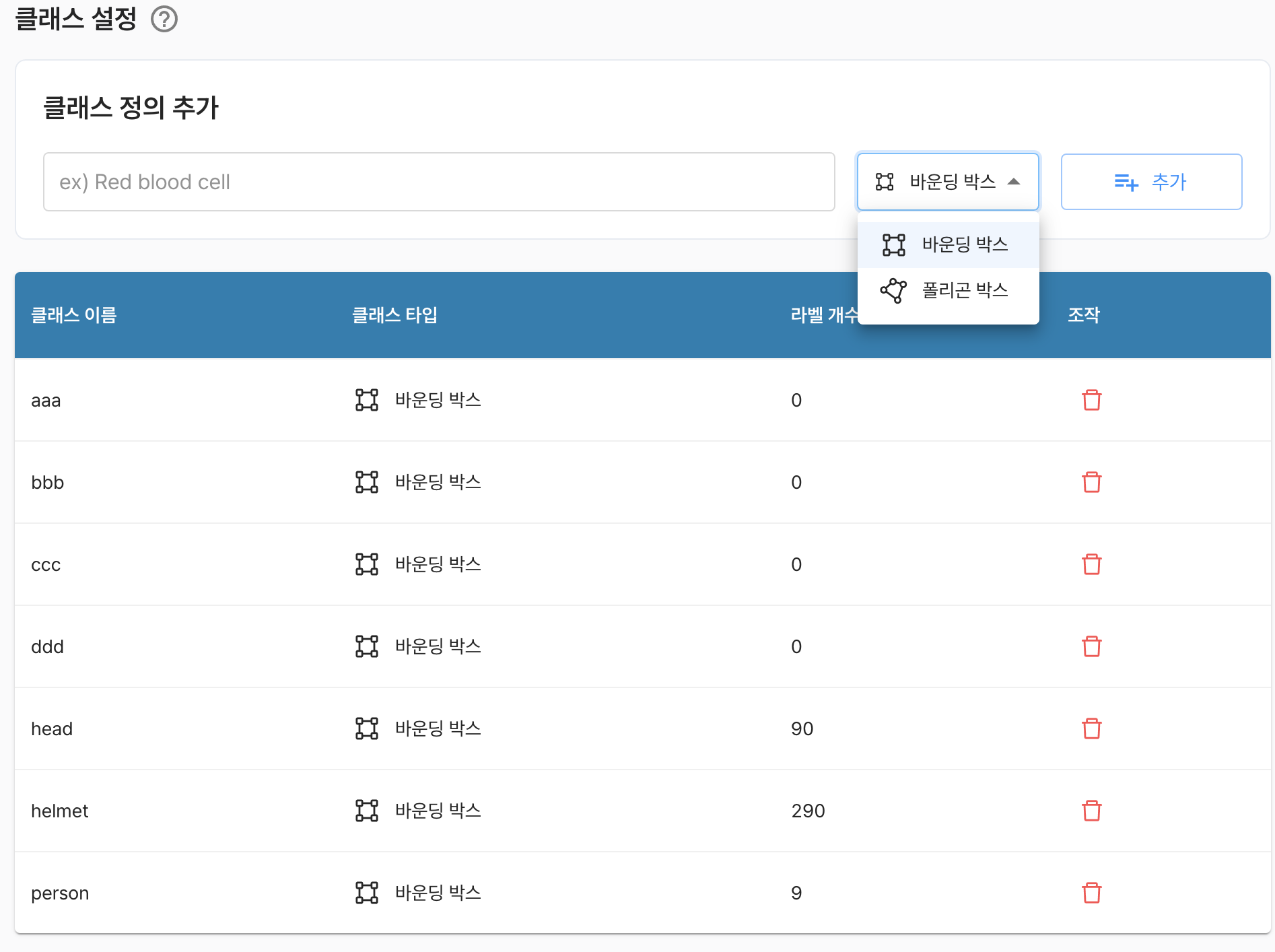The width and height of the screenshot is (1275, 952).
Task: Click the 클래스 타입 column header
Action: pos(395,315)
